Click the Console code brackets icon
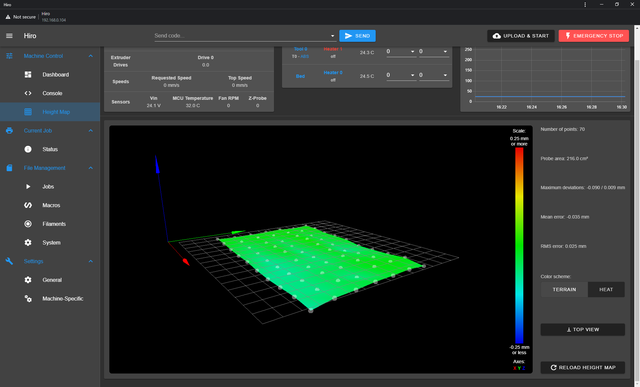 coord(28,93)
